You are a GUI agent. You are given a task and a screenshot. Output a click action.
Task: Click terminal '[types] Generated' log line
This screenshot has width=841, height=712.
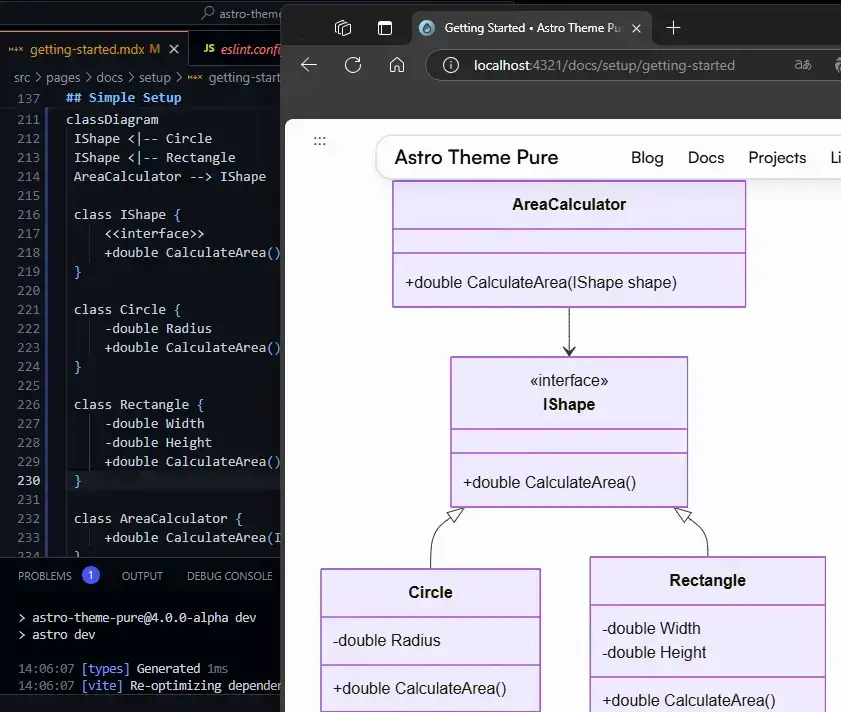pos(123,669)
